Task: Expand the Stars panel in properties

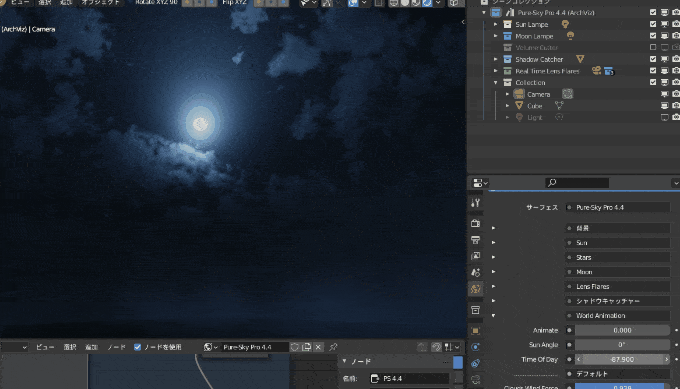Action: pyautogui.click(x=494, y=257)
